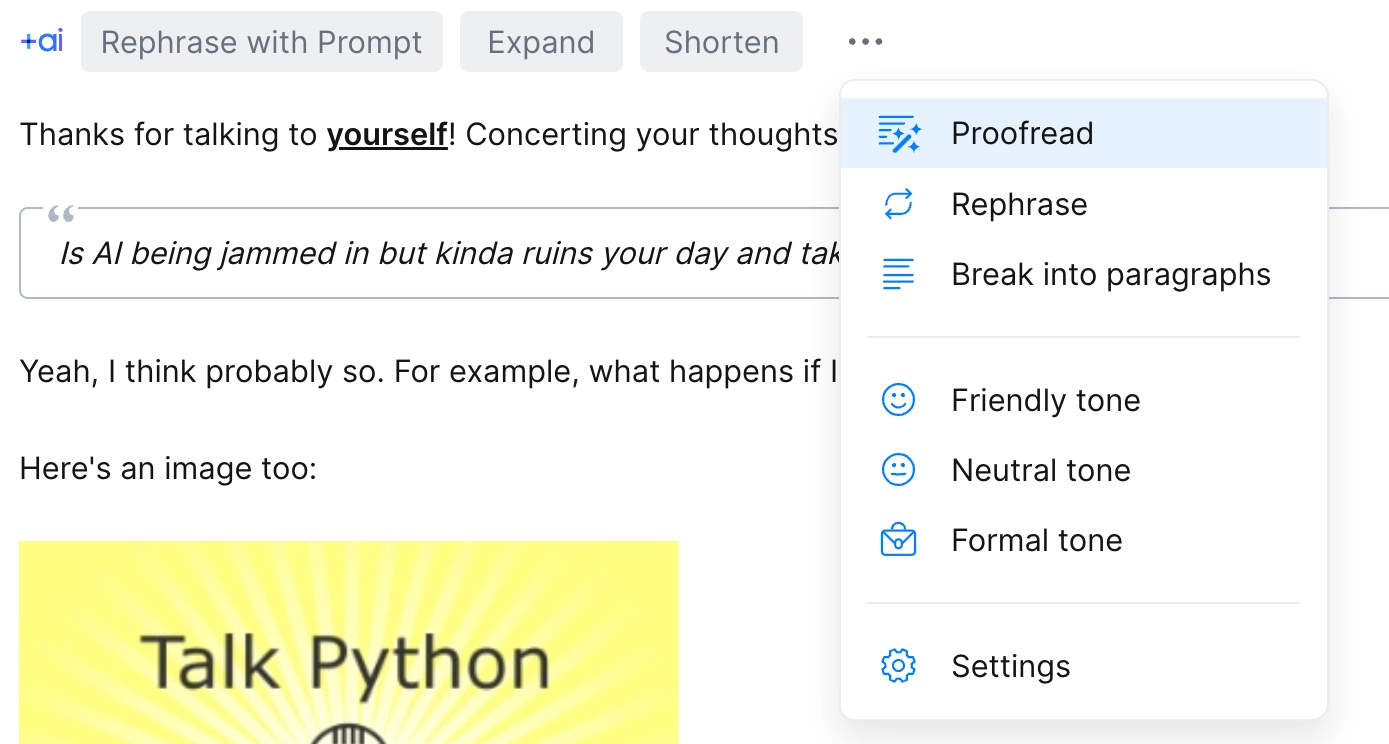Choose Neutral tone menu item
The width and height of the screenshot is (1389, 744).
coord(1040,470)
